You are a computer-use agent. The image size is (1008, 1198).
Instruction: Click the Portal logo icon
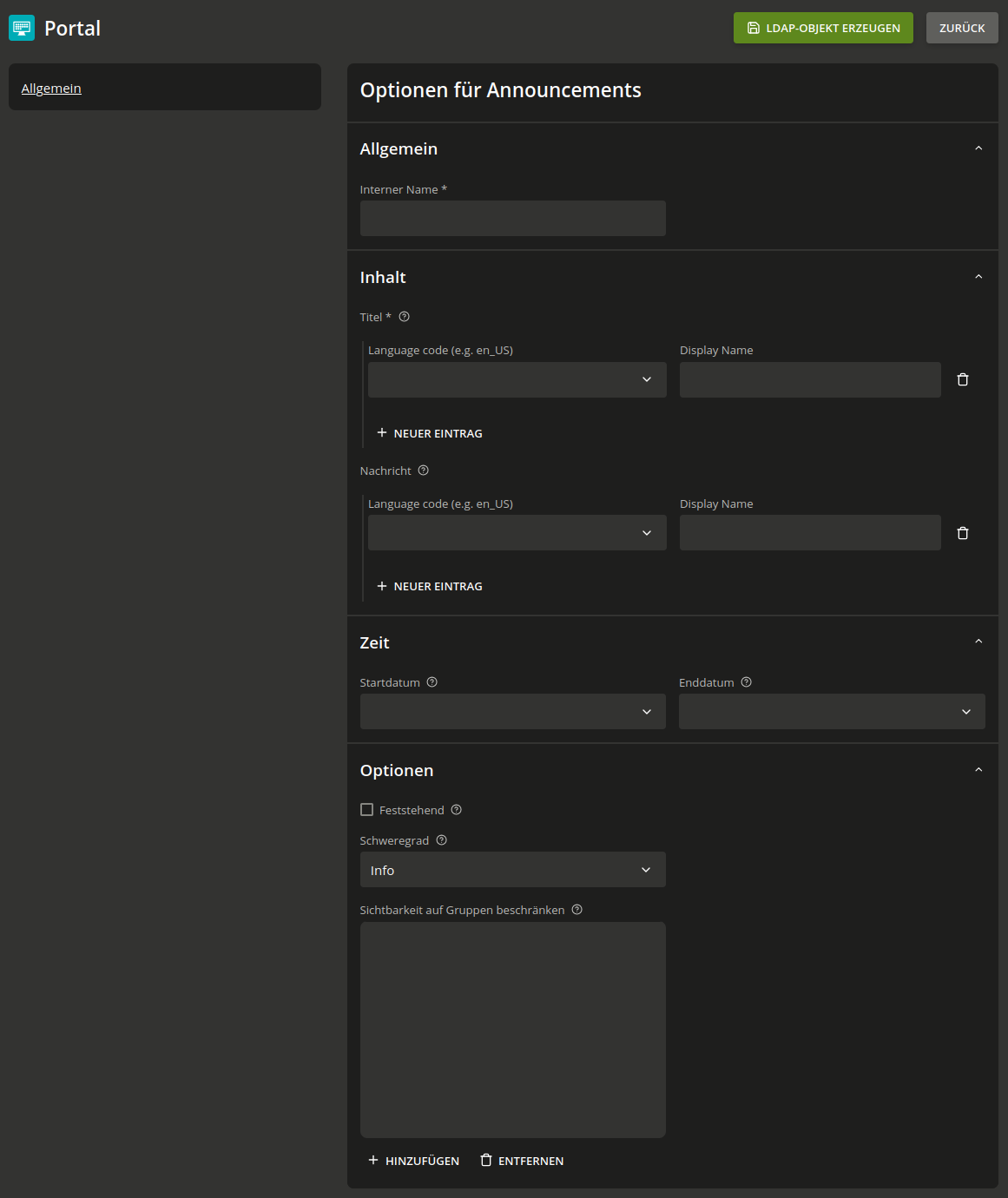tap(22, 28)
